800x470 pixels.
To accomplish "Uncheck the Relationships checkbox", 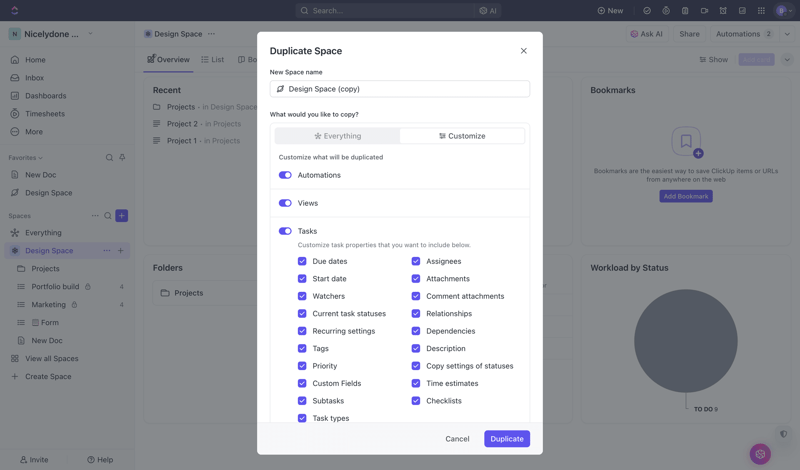I will (x=416, y=313).
